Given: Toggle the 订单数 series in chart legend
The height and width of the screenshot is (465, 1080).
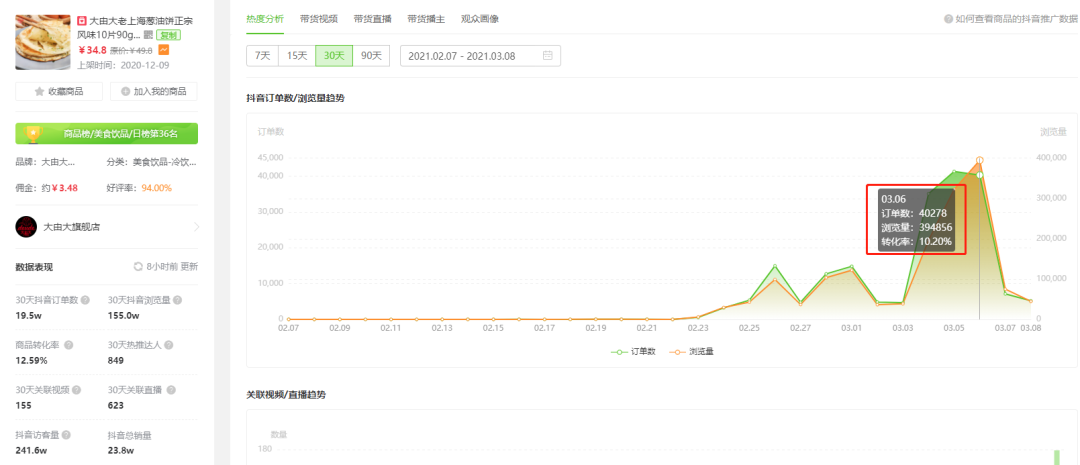Looking at the screenshot, I should tap(633, 351).
